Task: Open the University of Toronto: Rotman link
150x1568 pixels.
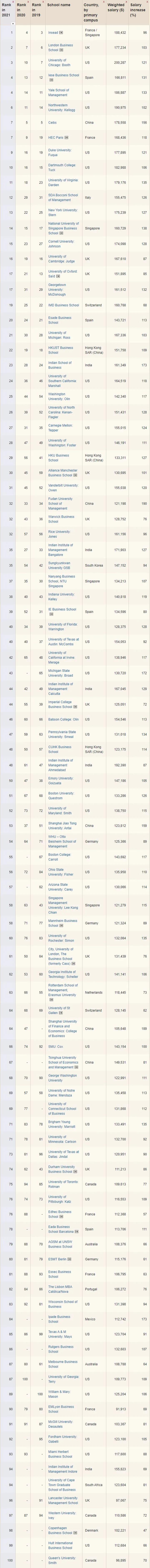Action: pyautogui.click(x=63, y=1184)
